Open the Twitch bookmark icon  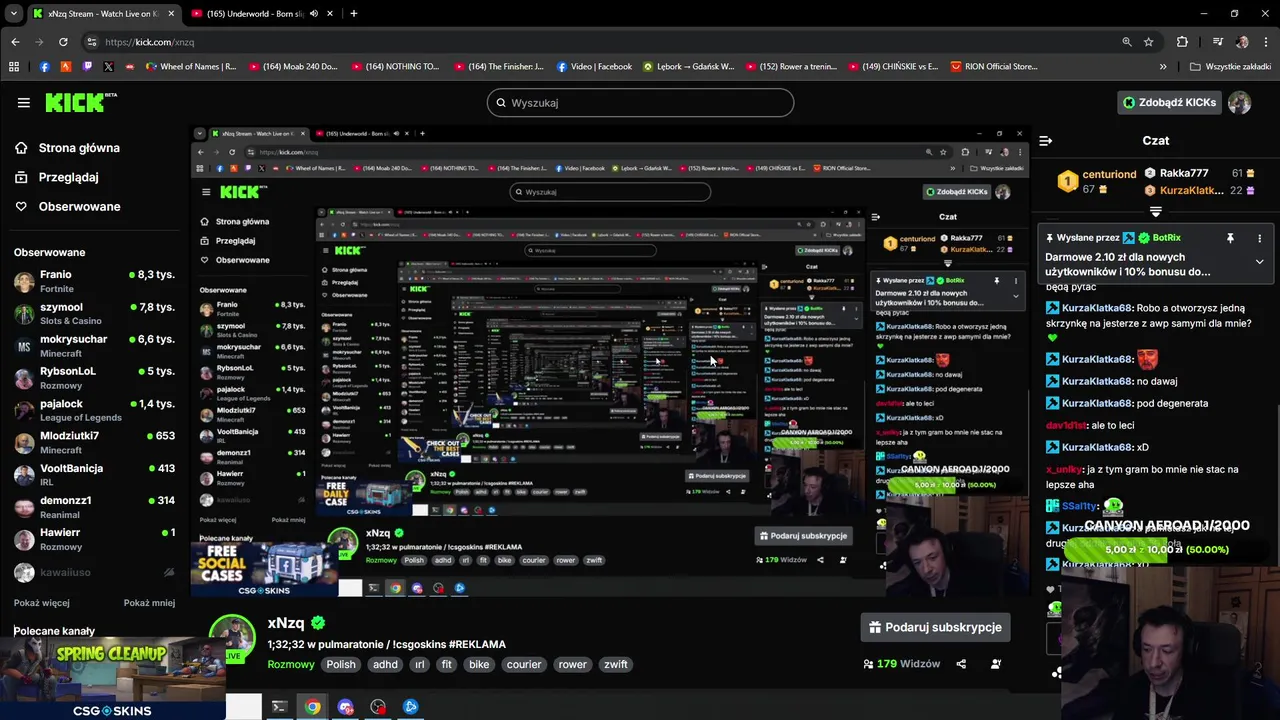(87, 67)
